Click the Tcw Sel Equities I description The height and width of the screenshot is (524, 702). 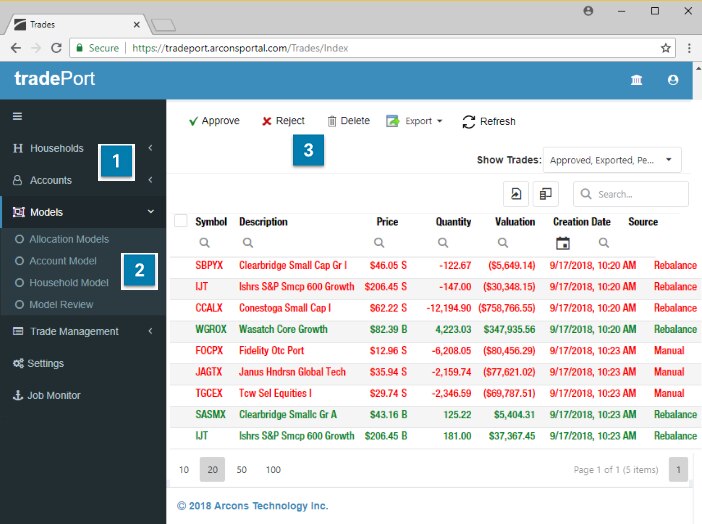(x=275, y=393)
